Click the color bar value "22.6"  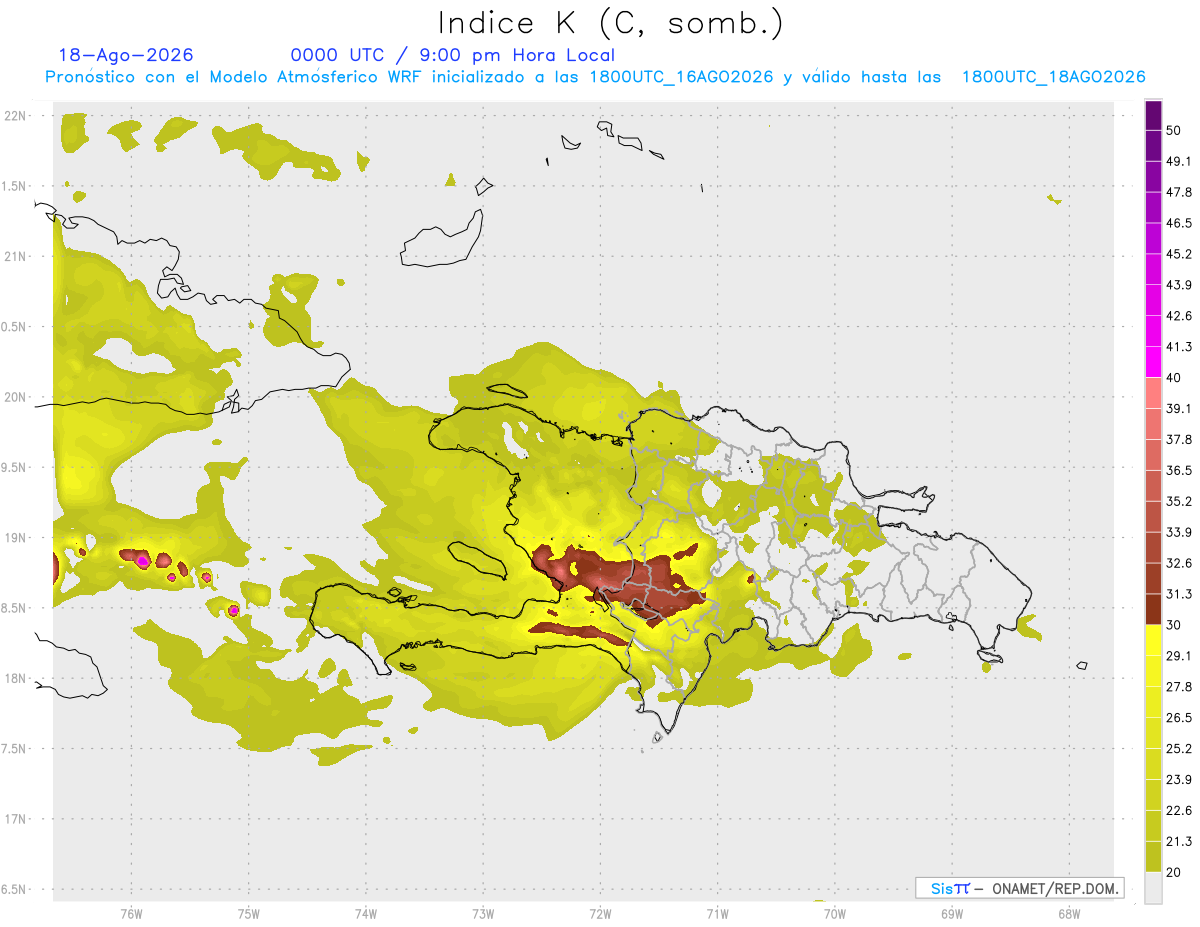click(x=1179, y=810)
